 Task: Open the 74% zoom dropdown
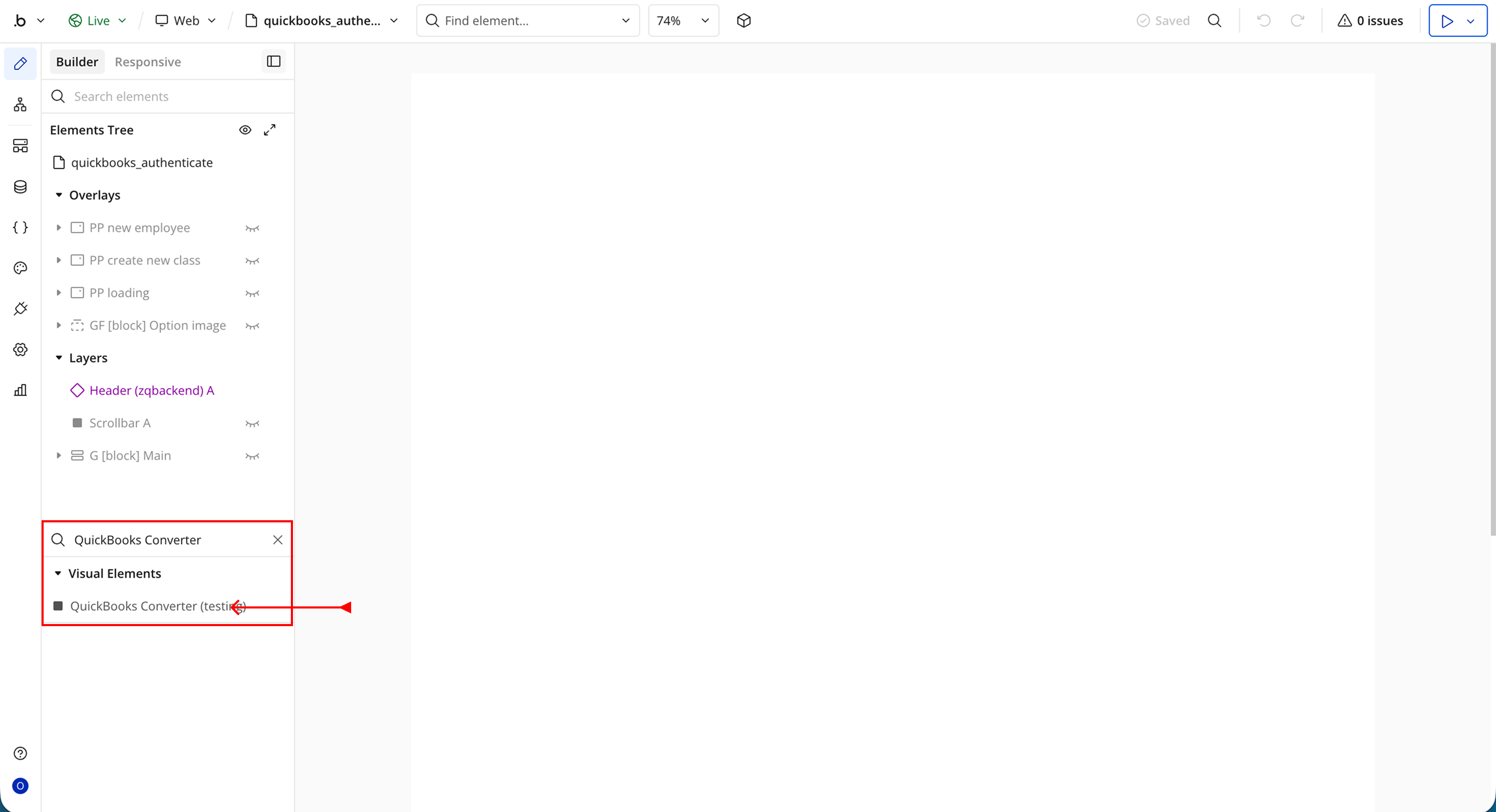(x=683, y=21)
